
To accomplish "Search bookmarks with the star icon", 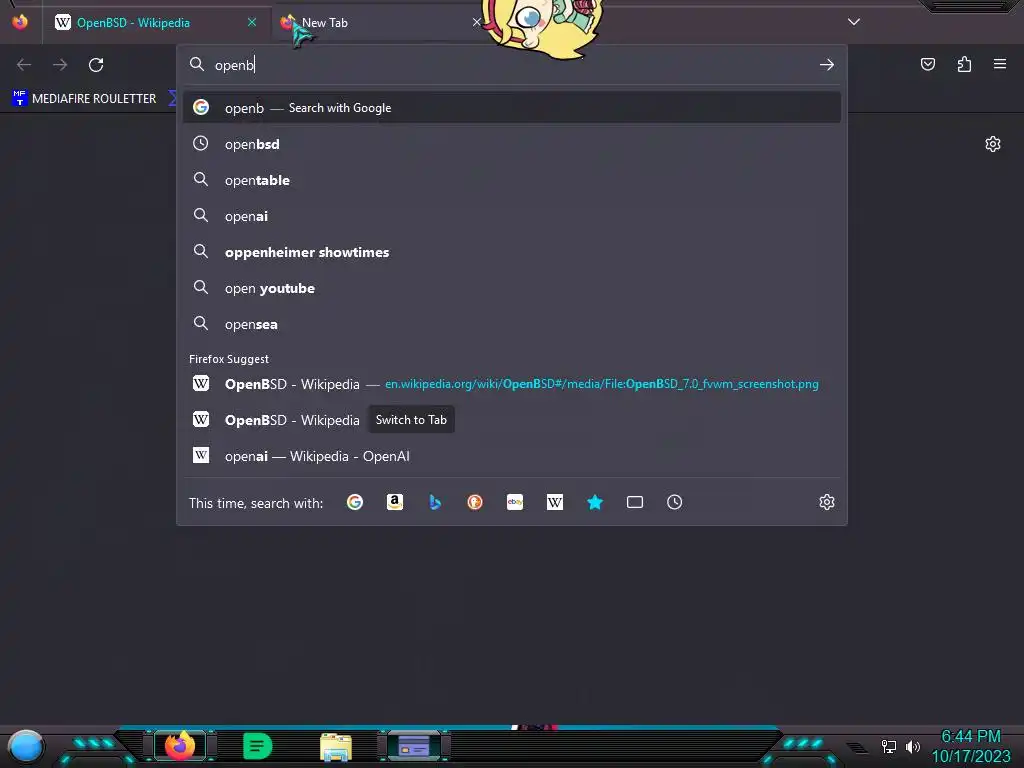I will [x=594, y=502].
